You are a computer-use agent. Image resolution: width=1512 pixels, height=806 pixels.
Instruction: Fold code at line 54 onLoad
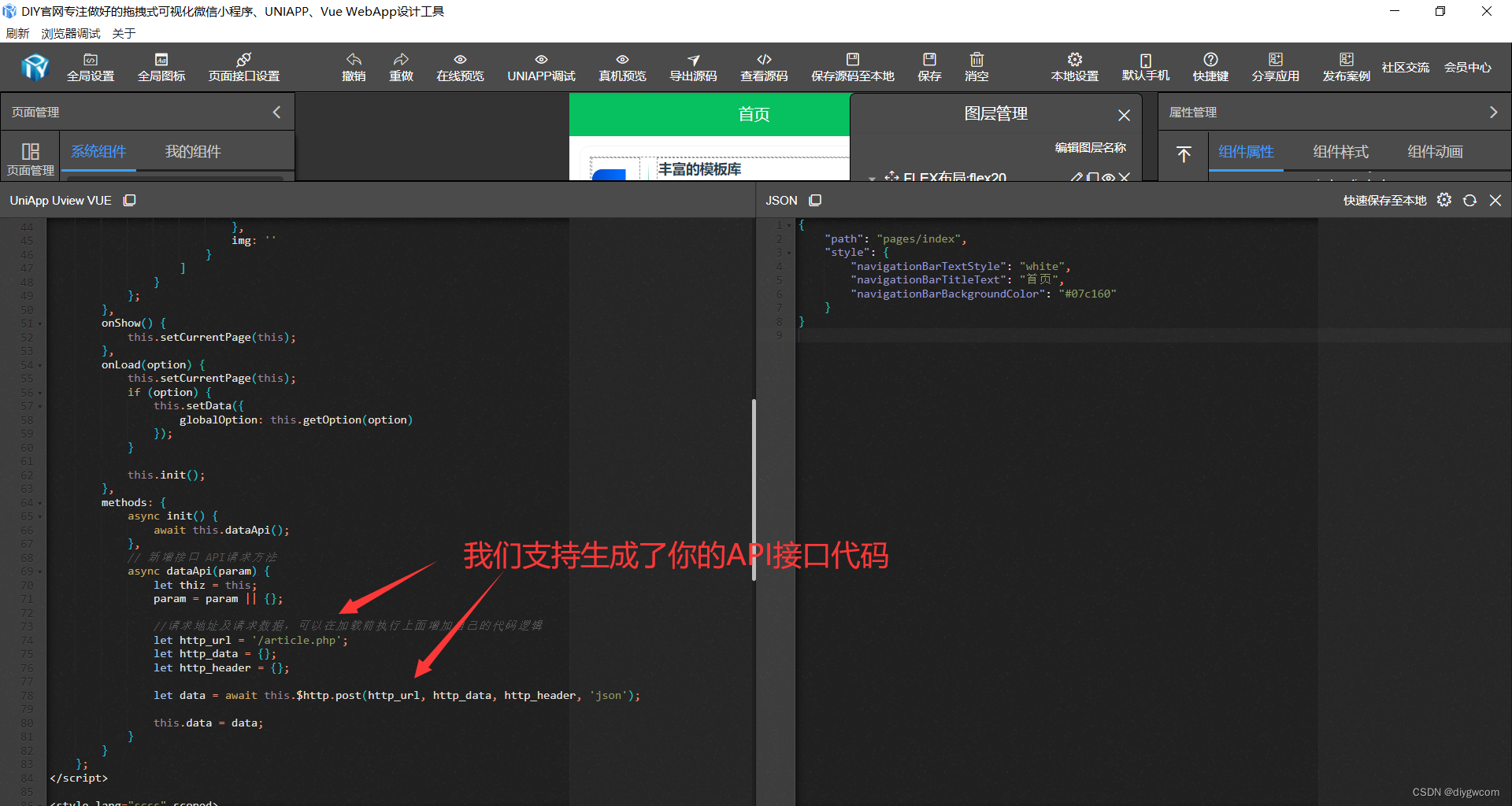pyautogui.click(x=40, y=365)
